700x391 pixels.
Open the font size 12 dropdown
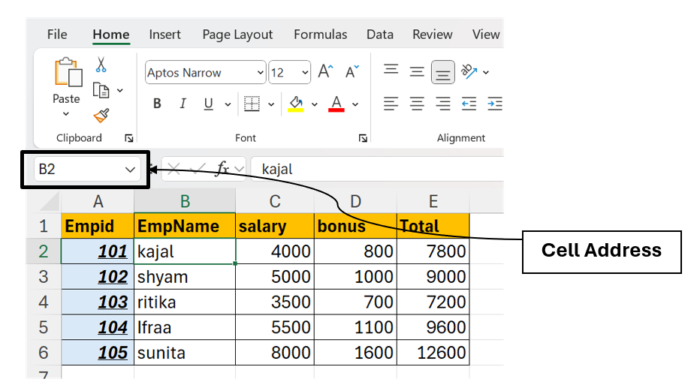click(305, 72)
